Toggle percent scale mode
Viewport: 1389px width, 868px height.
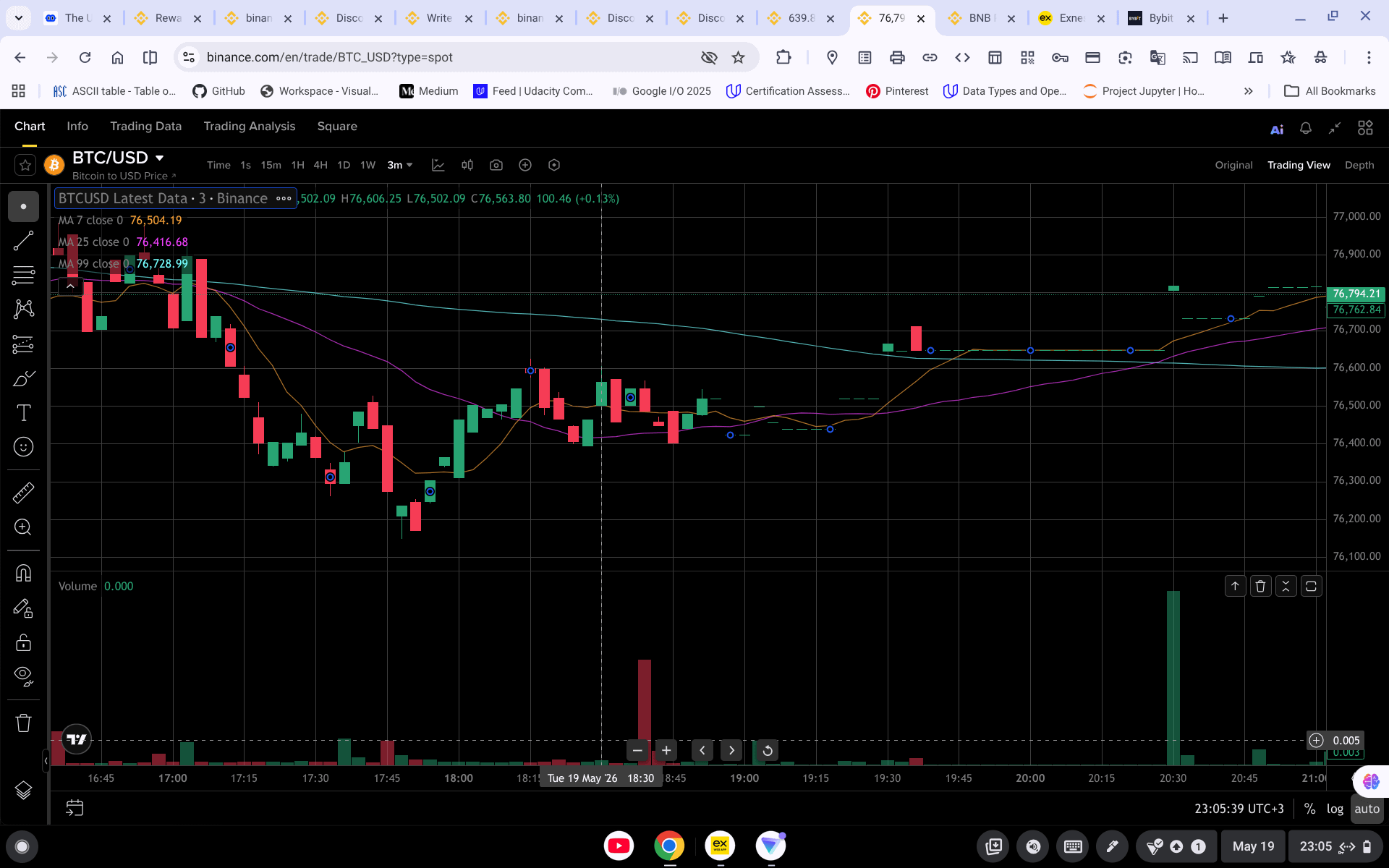[x=1309, y=809]
